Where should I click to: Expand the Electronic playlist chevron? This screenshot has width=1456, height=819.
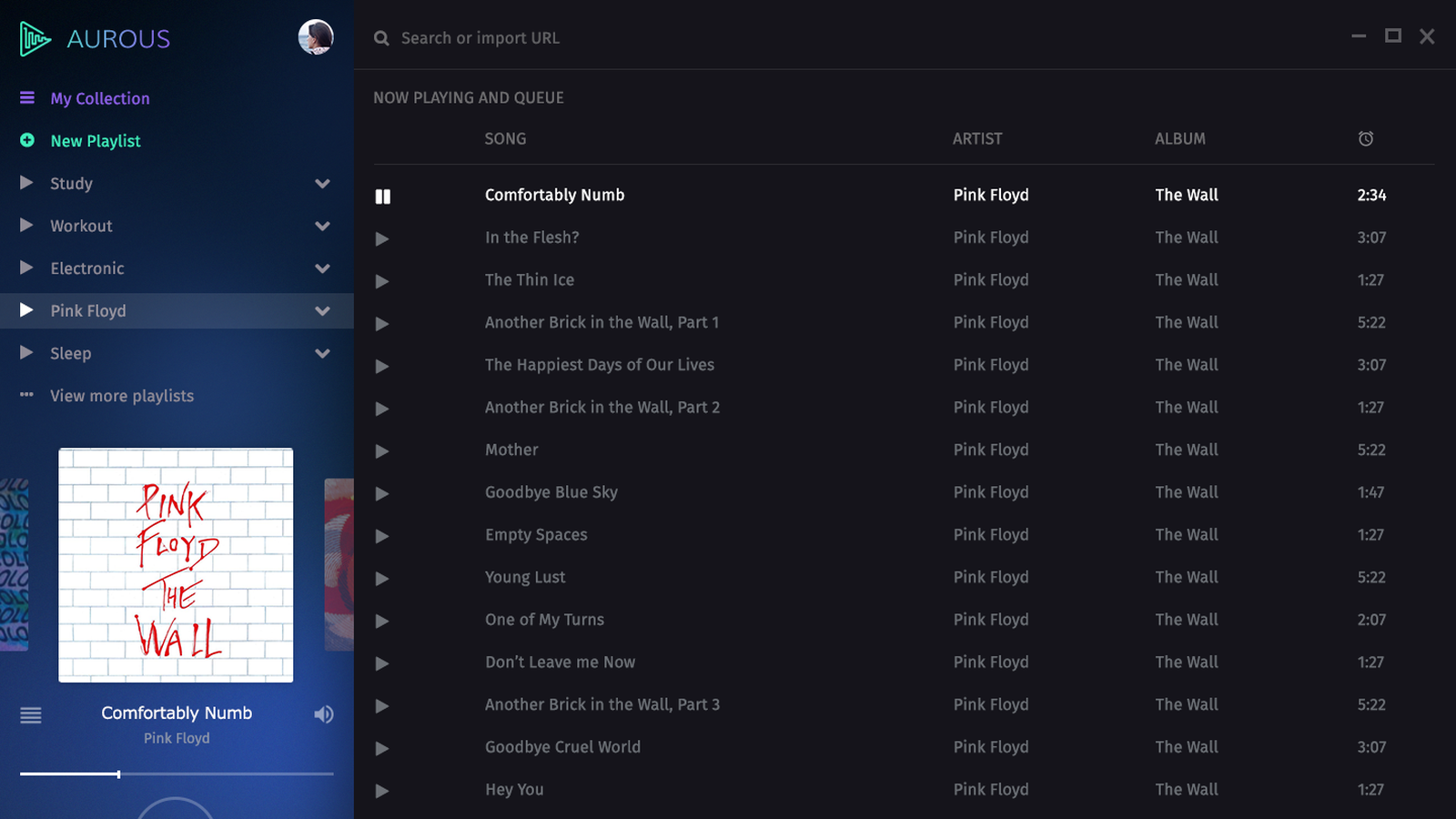[x=322, y=268]
